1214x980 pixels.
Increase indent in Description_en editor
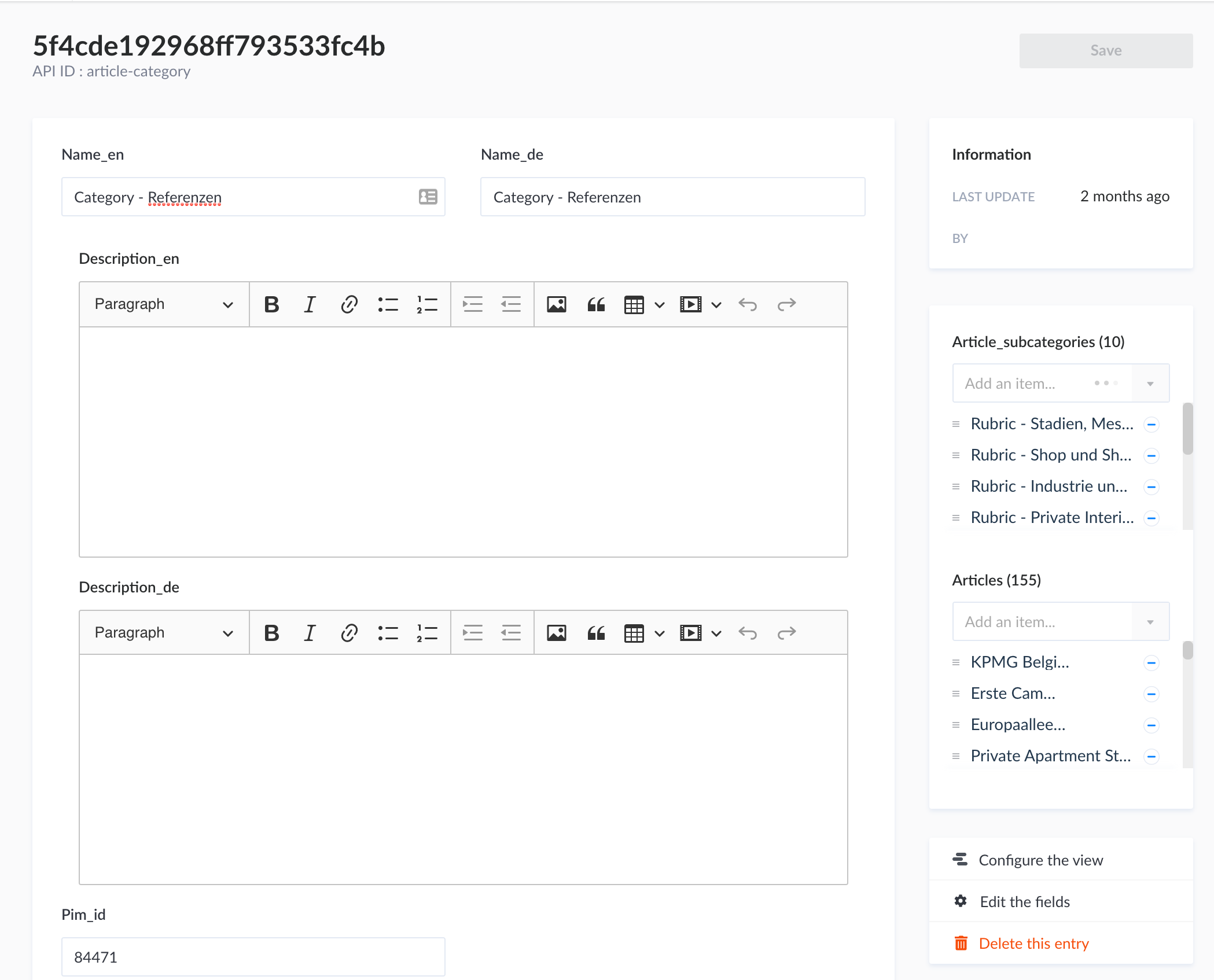click(x=473, y=304)
